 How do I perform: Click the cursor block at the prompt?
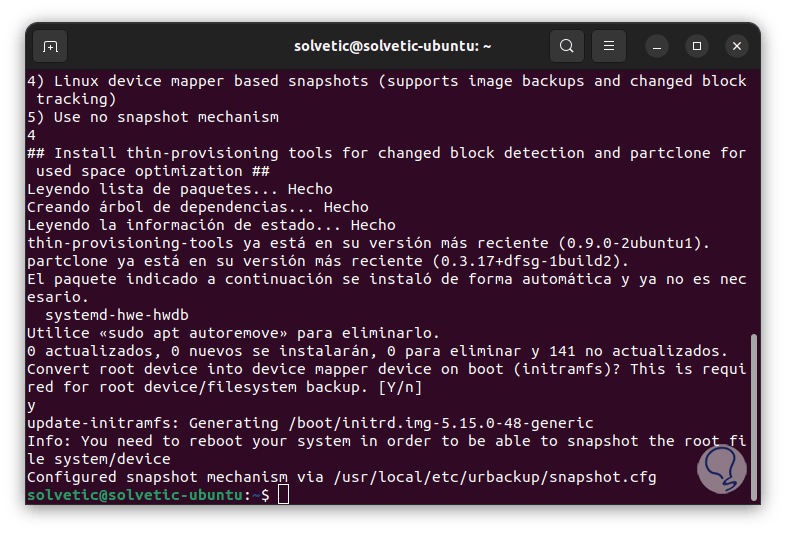pyautogui.click(x=283, y=495)
